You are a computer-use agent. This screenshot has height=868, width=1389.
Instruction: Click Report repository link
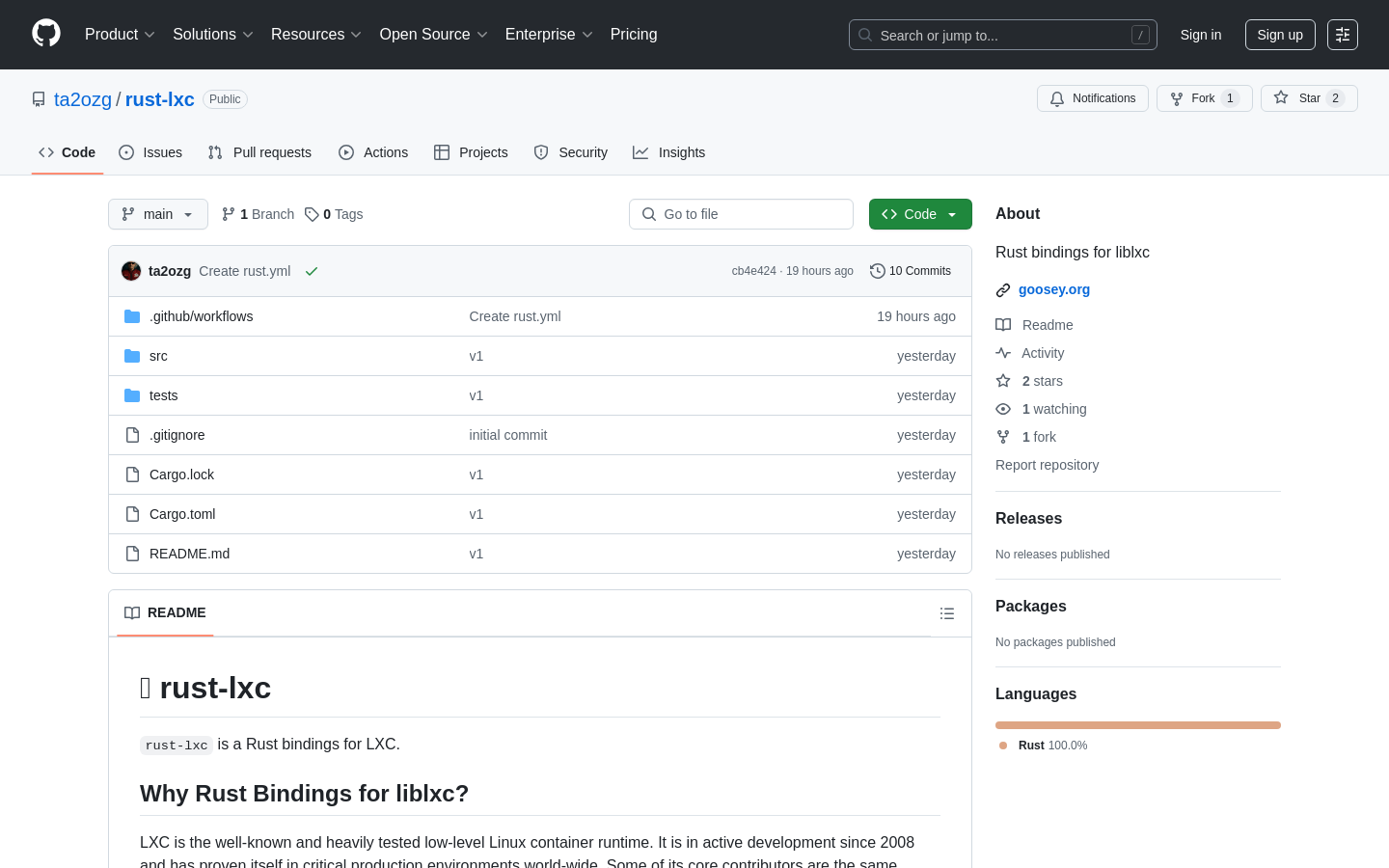click(1047, 465)
